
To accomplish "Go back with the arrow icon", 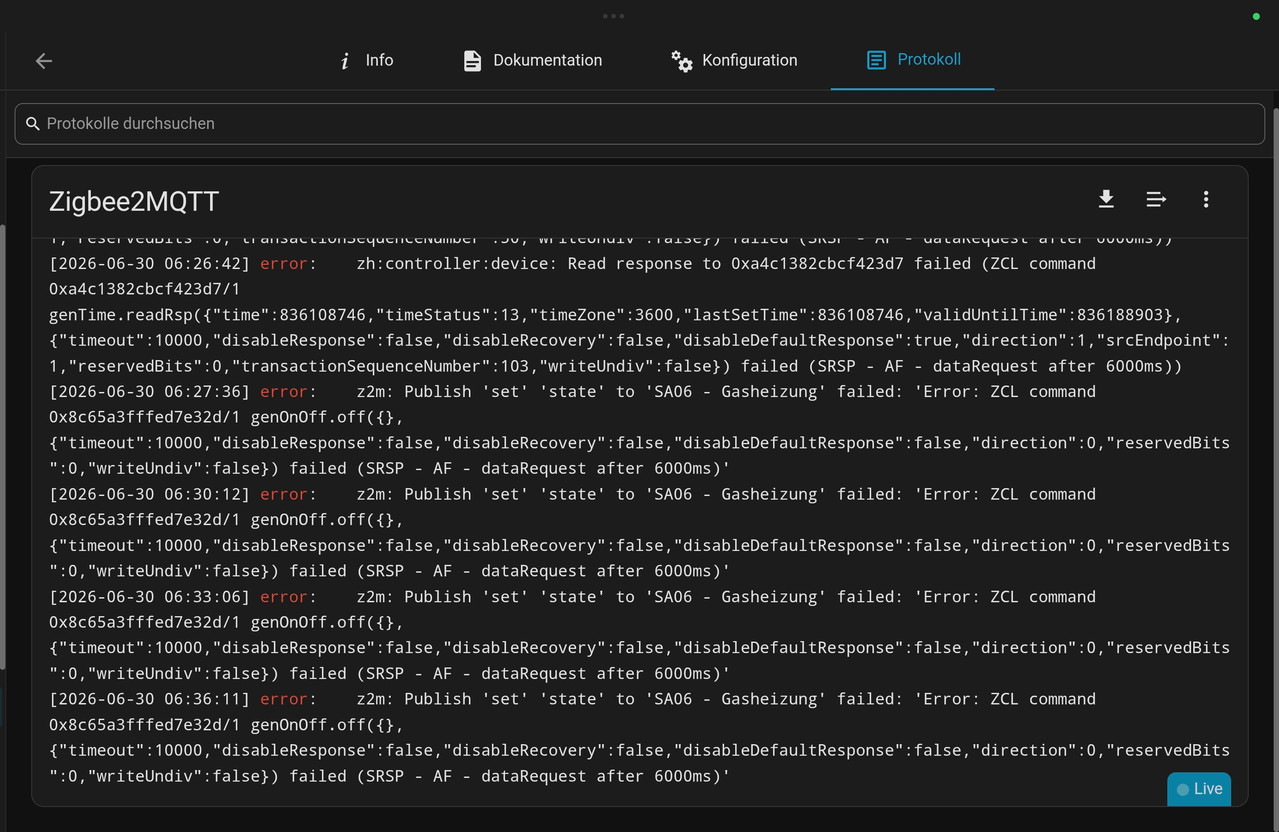I will pos(44,61).
